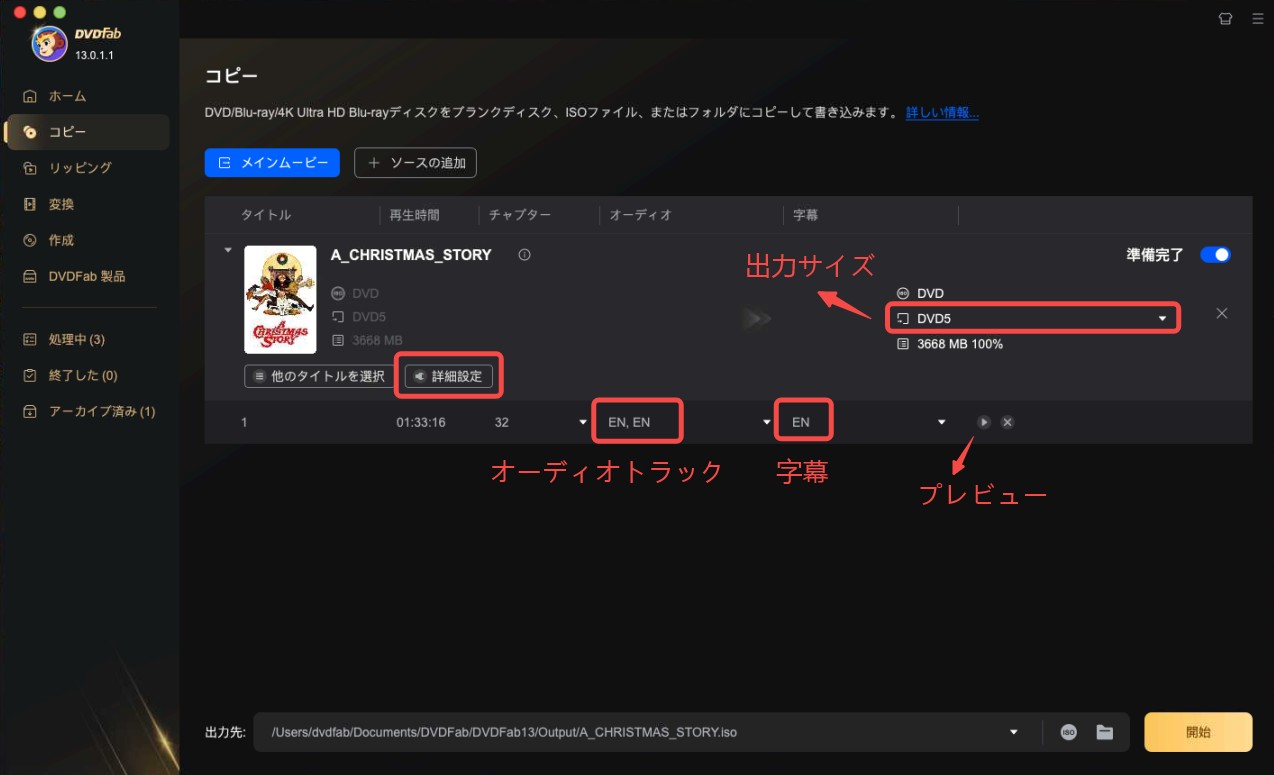Image resolution: width=1274 pixels, height=775 pixels.
Task: Click the チャプター column header
Action: tap(520, 215)
